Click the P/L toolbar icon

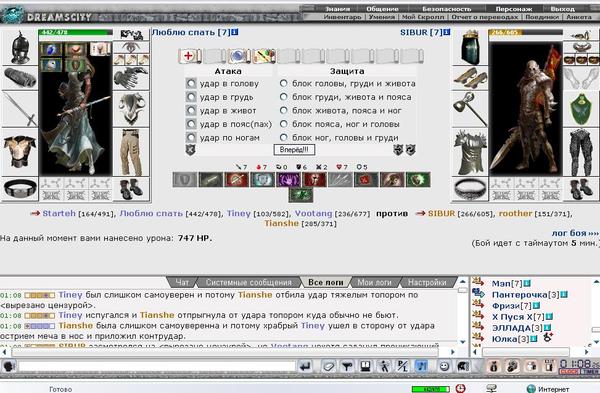pyautogui.click(x=402, y=366)
